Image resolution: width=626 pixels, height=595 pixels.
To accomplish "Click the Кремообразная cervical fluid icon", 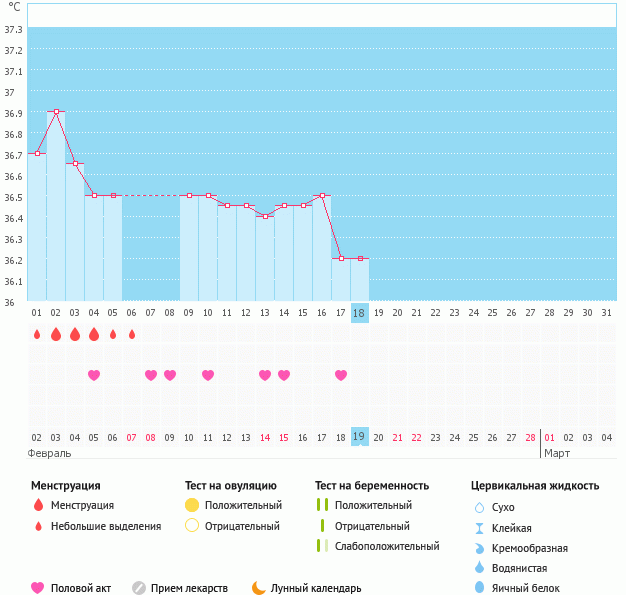I will (x=479, y=548).
